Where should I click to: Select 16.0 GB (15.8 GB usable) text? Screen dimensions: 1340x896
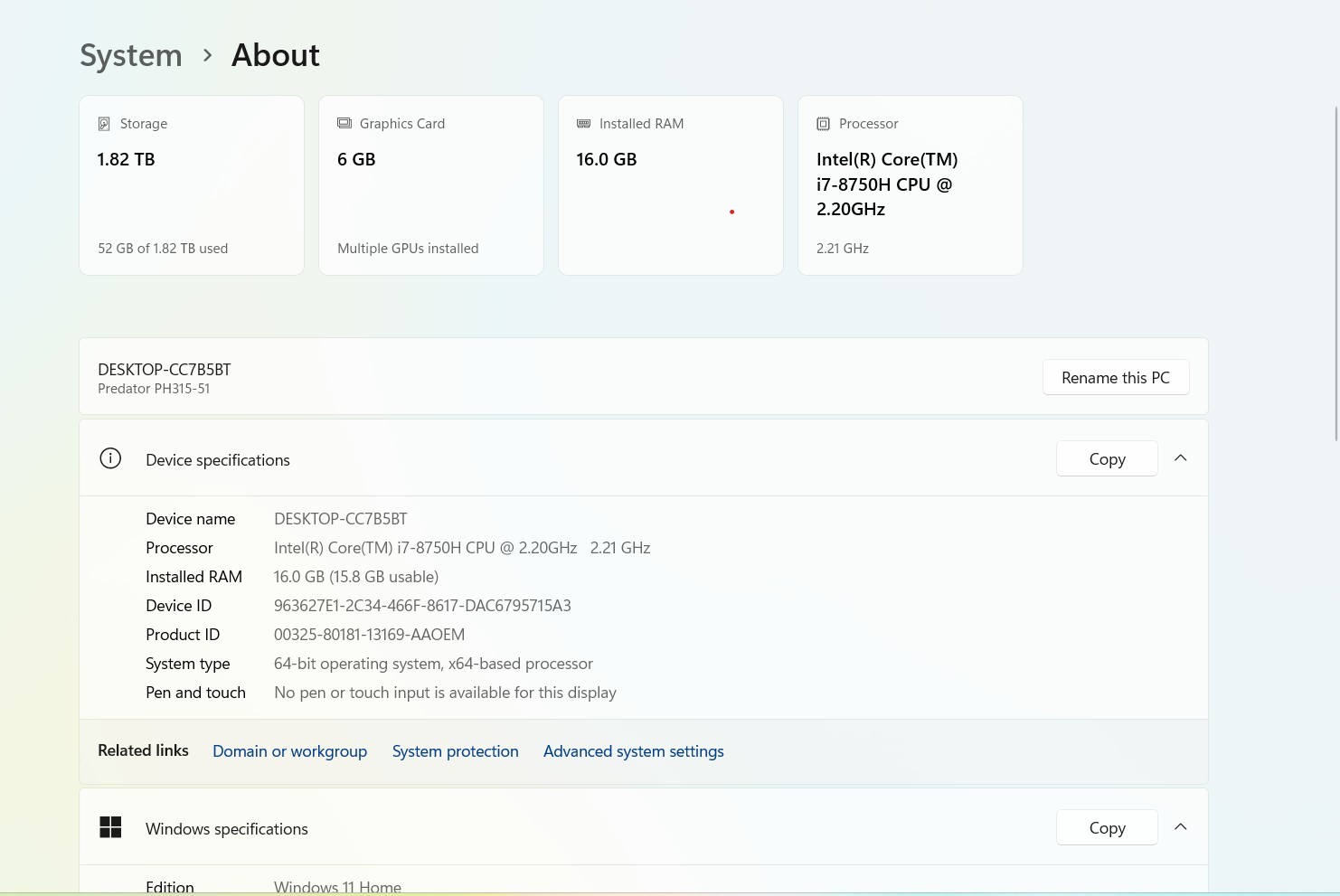click(x=356, y=577)
